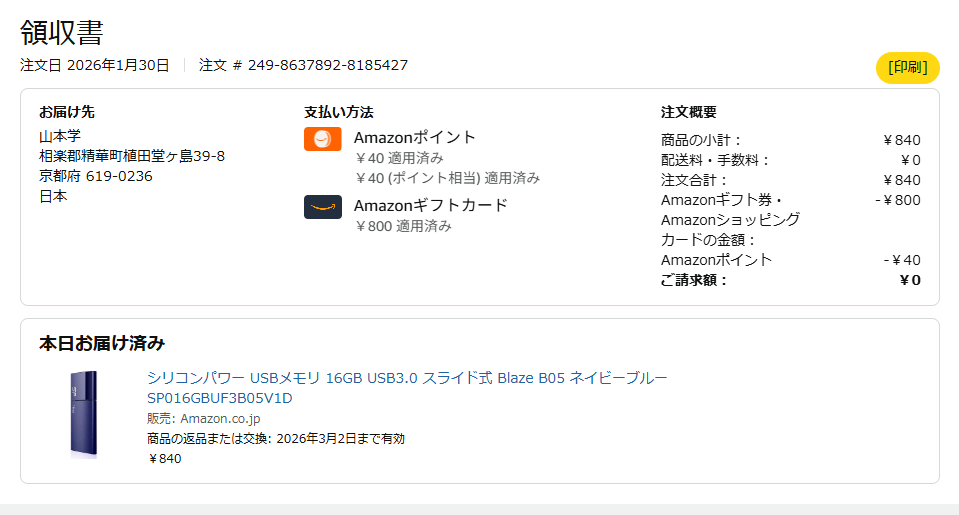The height and width of the screenshot is (515, 959).
Task: Click the 販売: Amazon.co.jp seller text
Action: click(x=203, y=418)
